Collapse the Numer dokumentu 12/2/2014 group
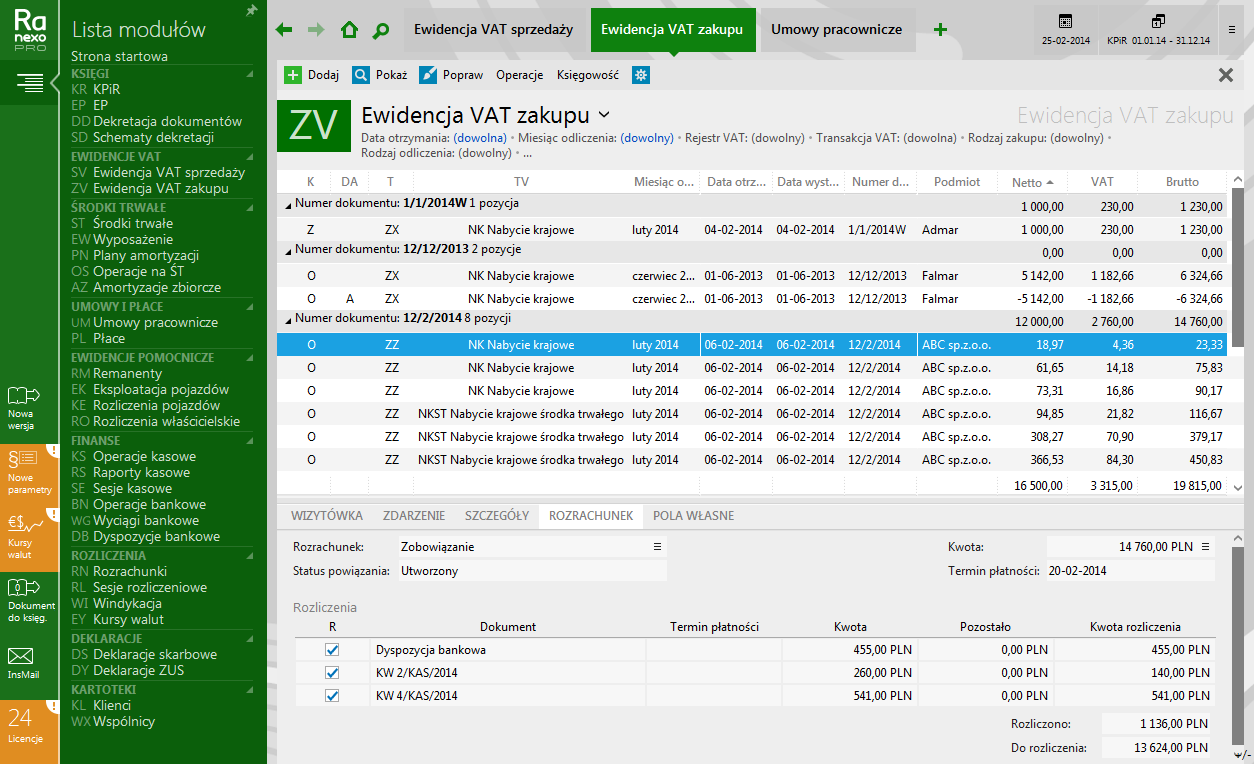1254x764 pixels. pos(288,319)
